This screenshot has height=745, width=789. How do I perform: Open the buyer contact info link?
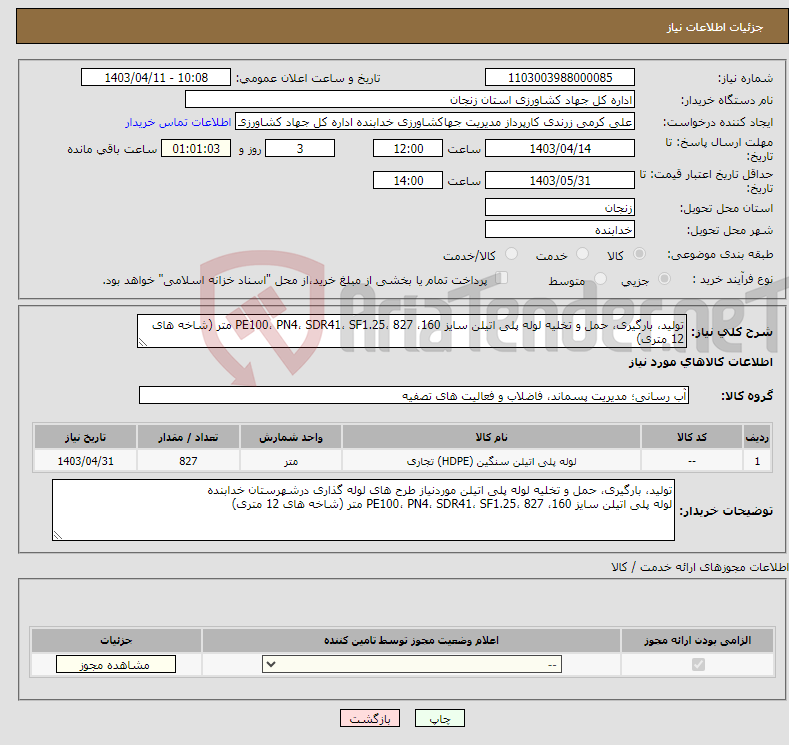click(178, 122)
